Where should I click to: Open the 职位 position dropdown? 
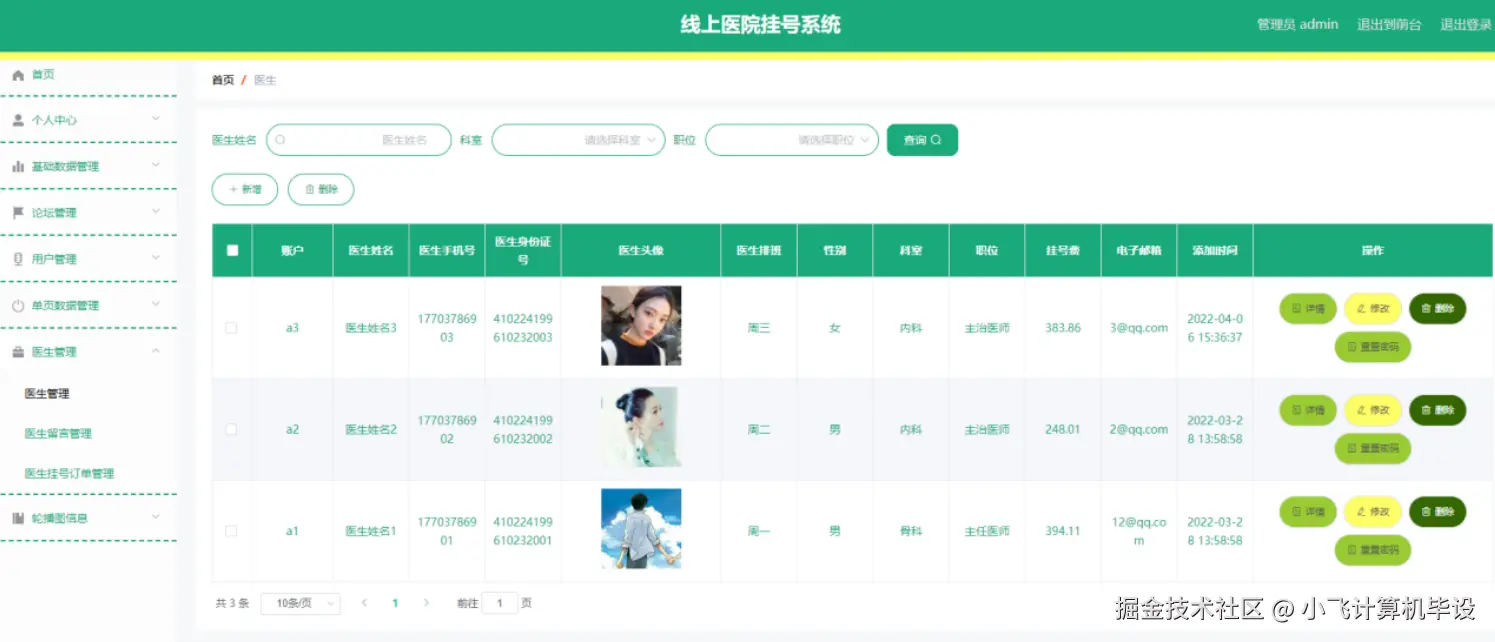point(792,140)
